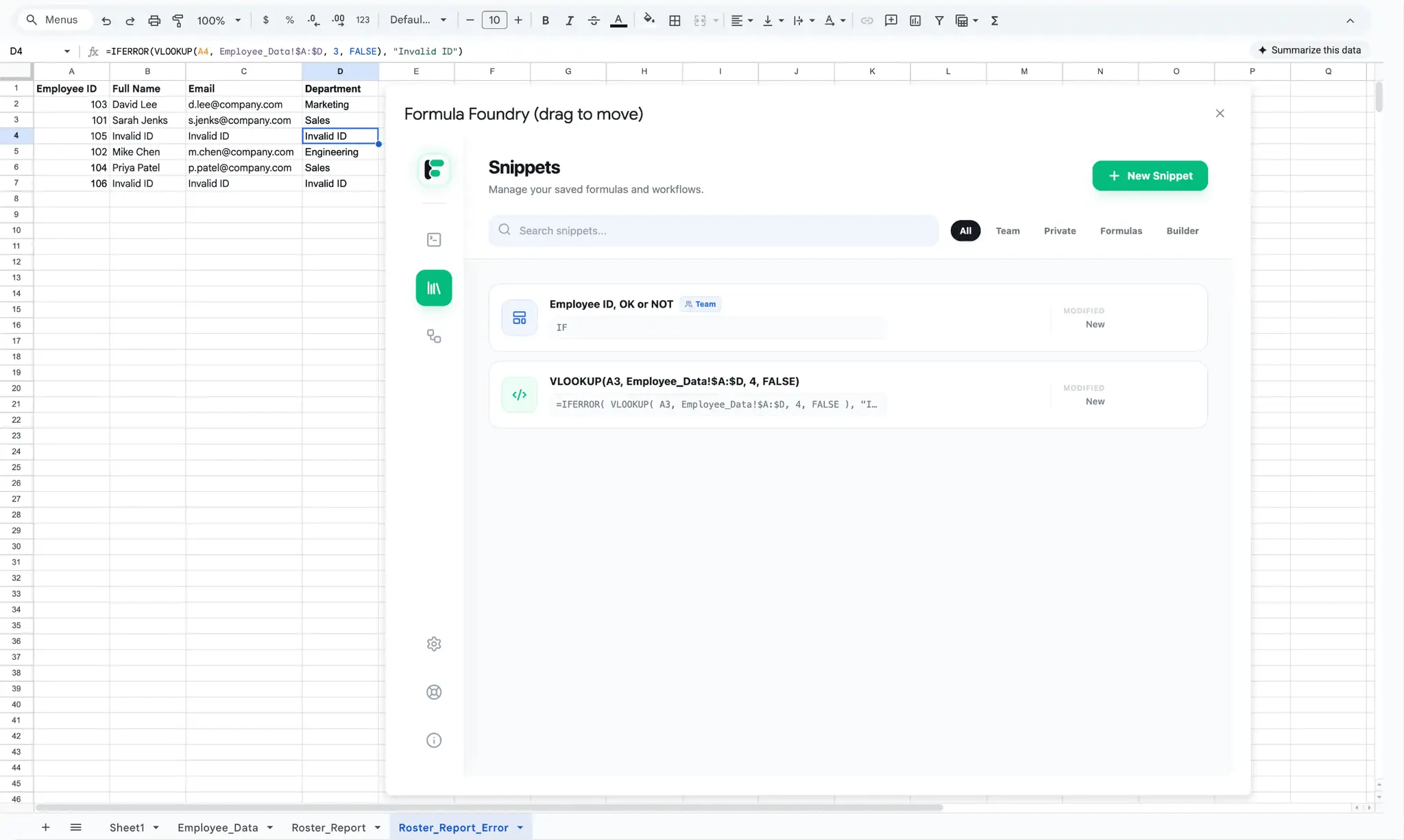This screenshot has width=1404, height=840.
Task: Increase decimal places
Action: point(338,21)
